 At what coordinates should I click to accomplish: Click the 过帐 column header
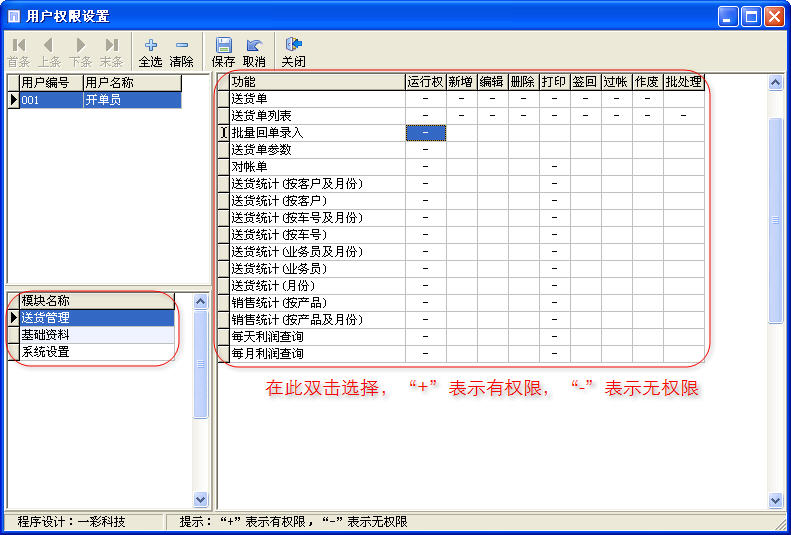click(x=616, y=82)
